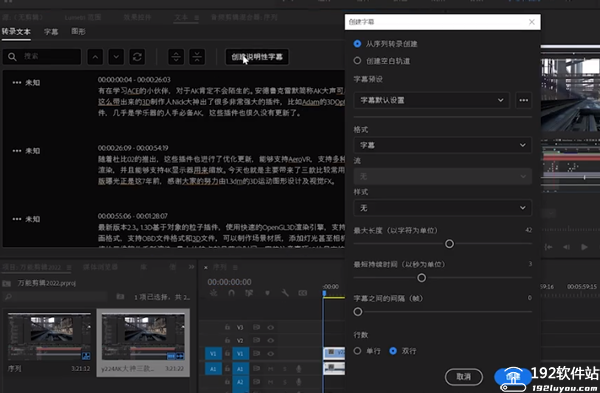Click the V1 source patch button
Image resolution: width=600 pixels, height=393 pixels.
pyautogui.click(x=213, y=354)
